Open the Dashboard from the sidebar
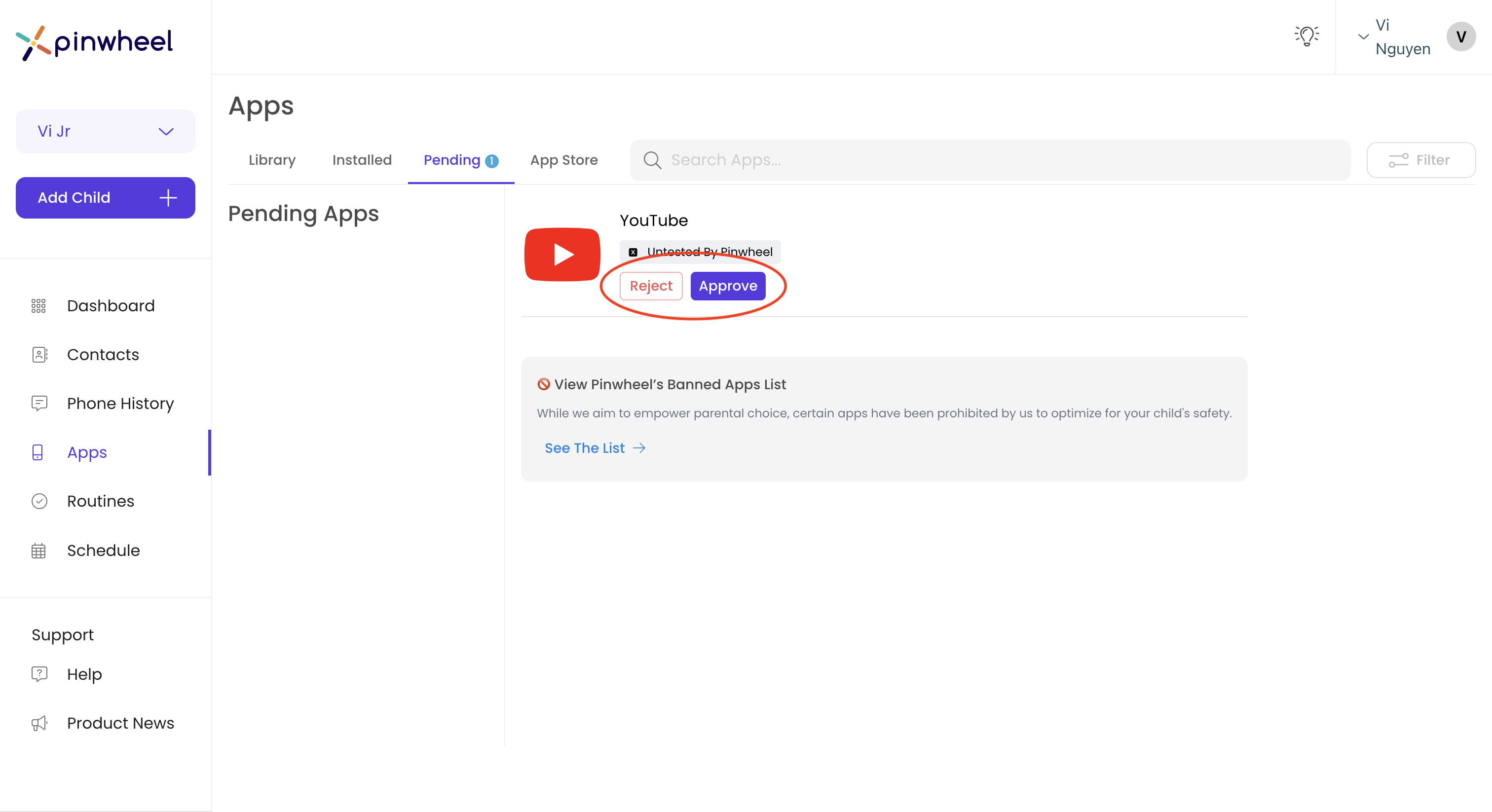 point(110,305)
